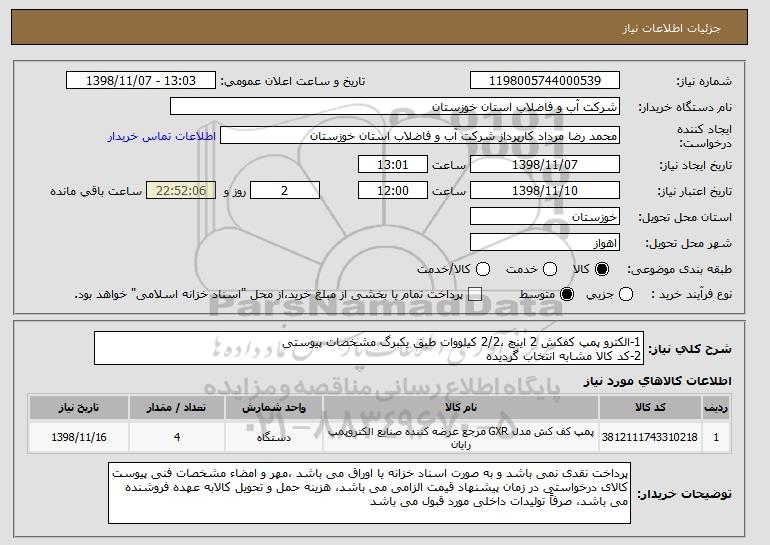Click the واحد شمارش column header

tap(274, 408)
